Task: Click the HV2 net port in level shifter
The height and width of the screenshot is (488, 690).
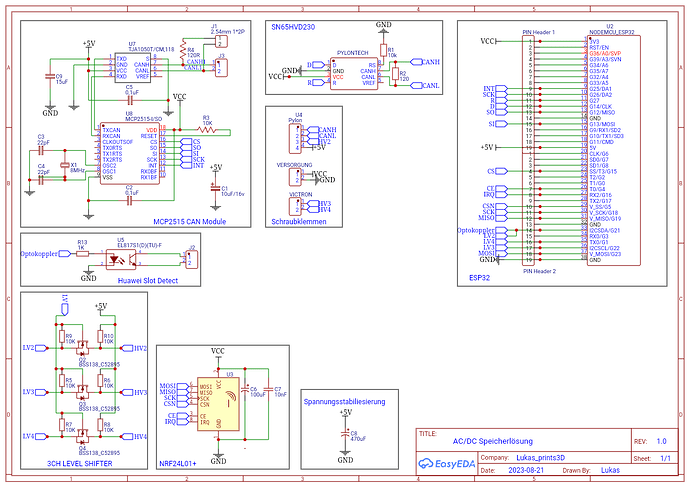Action: [x=134, y=348]
